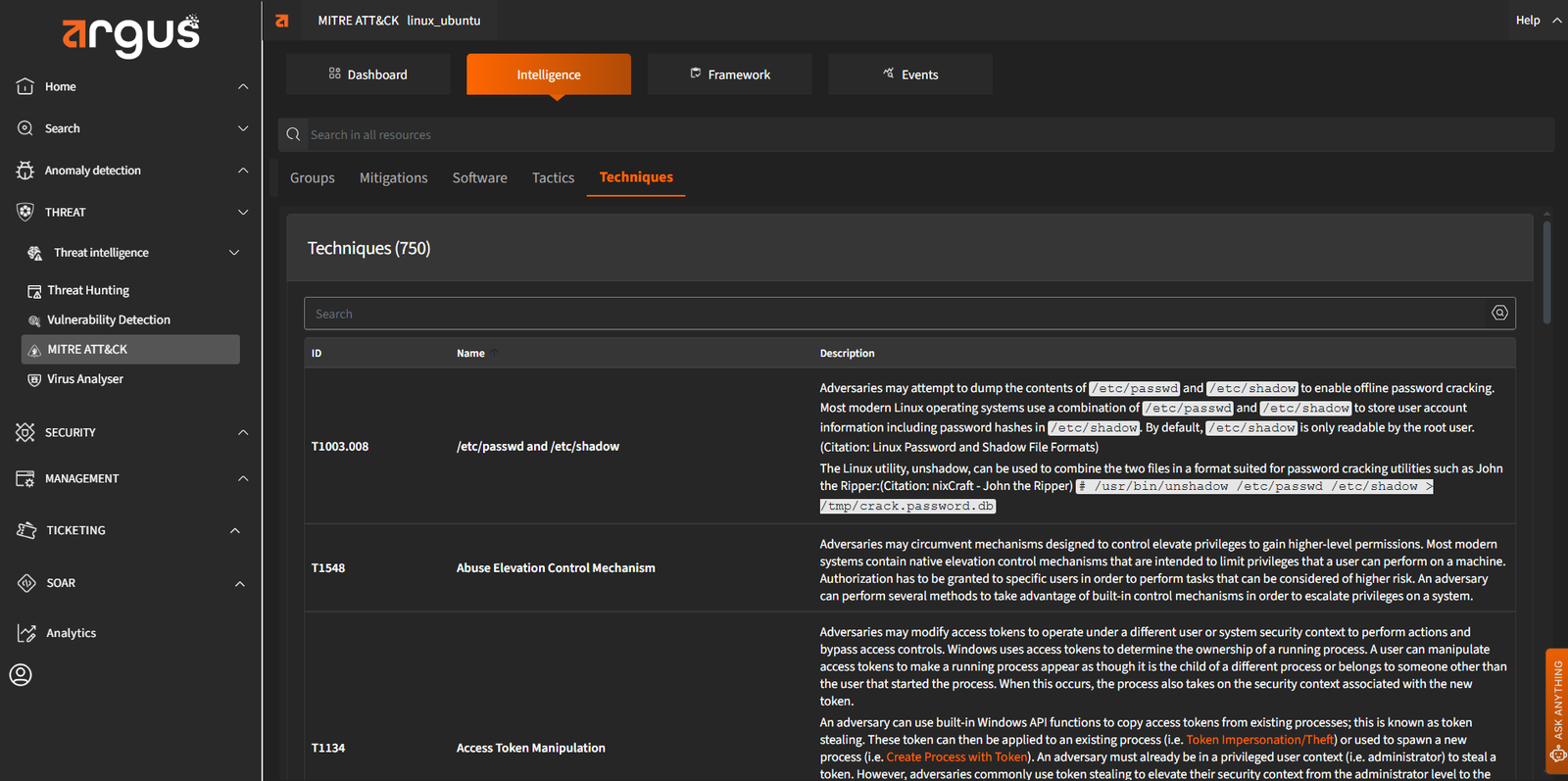Collapse the Threat intelligence submenu
This screenshot has height=781, width=1568.
(234, 253)
